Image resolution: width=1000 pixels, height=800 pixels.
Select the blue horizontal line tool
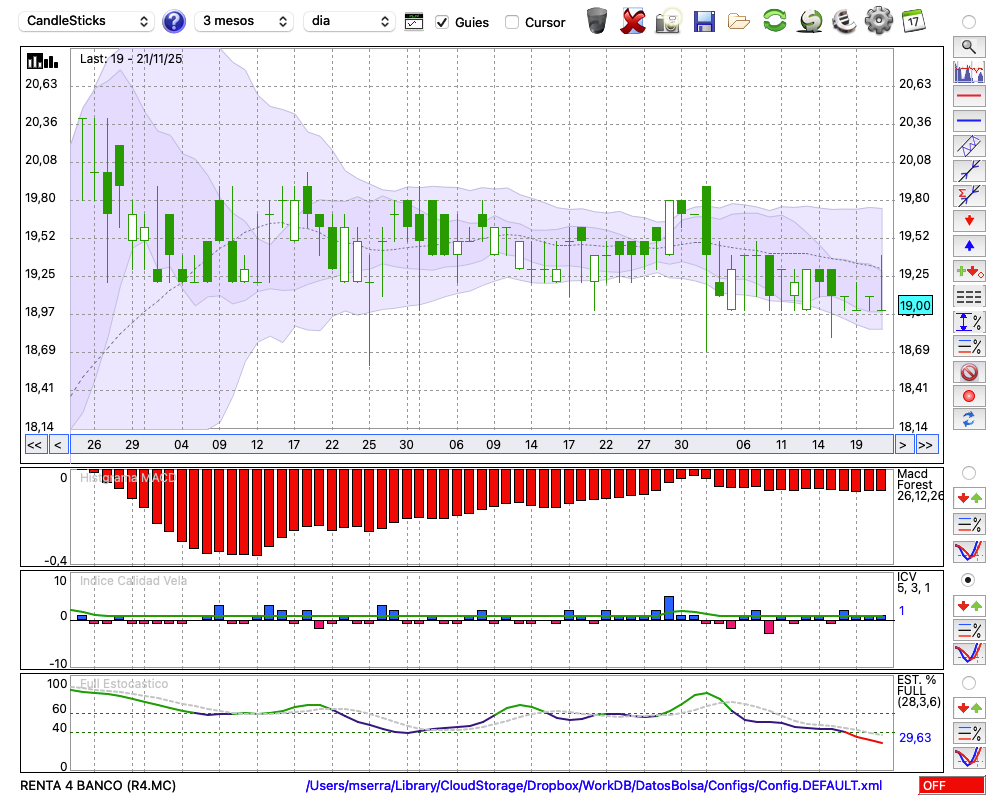[x=968, y=121]
